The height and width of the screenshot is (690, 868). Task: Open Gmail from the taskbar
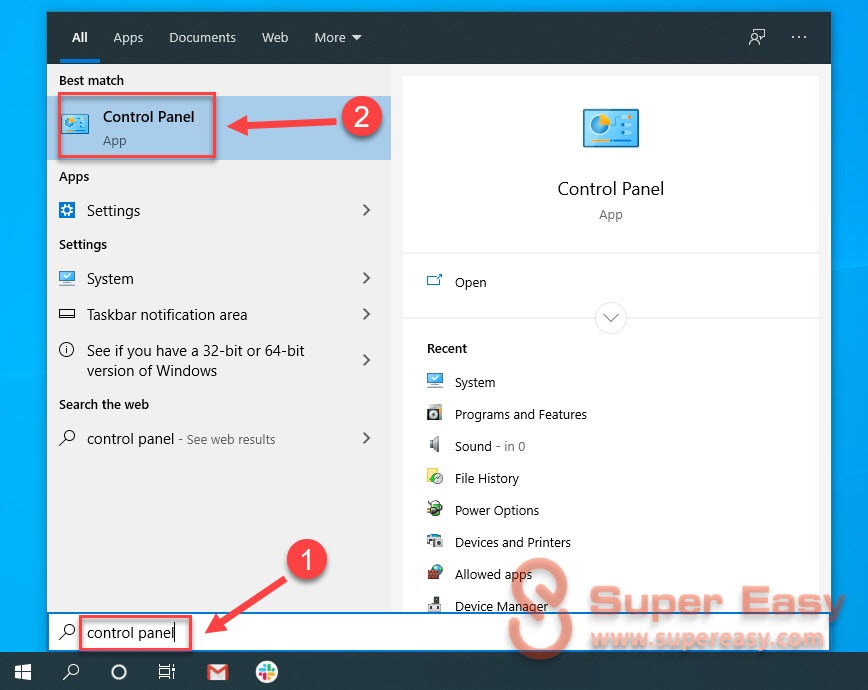[218, 672]
